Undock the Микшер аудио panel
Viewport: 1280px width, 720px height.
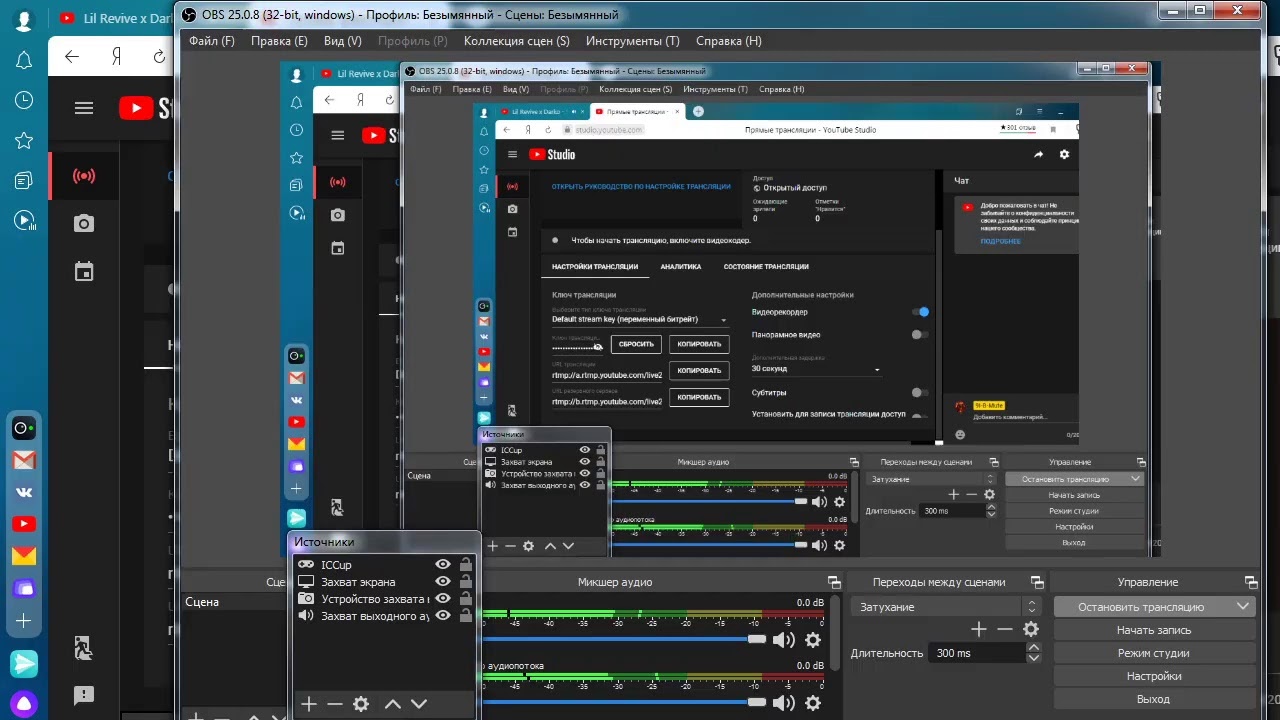pyautogui.click(x=834, y=582)
